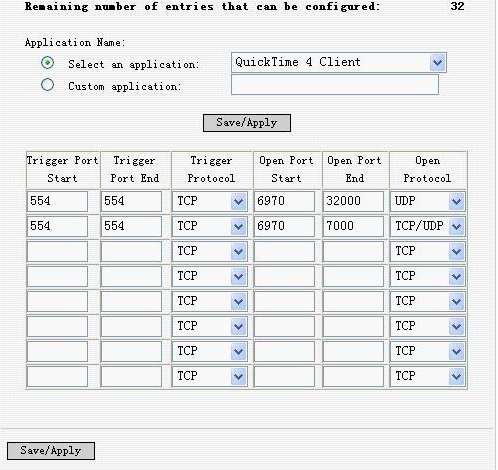Open last row Trigger Protocol dropdown
The height and width of the screenshot is (470, 498).
pyautogui.click(x=209, y=376)
